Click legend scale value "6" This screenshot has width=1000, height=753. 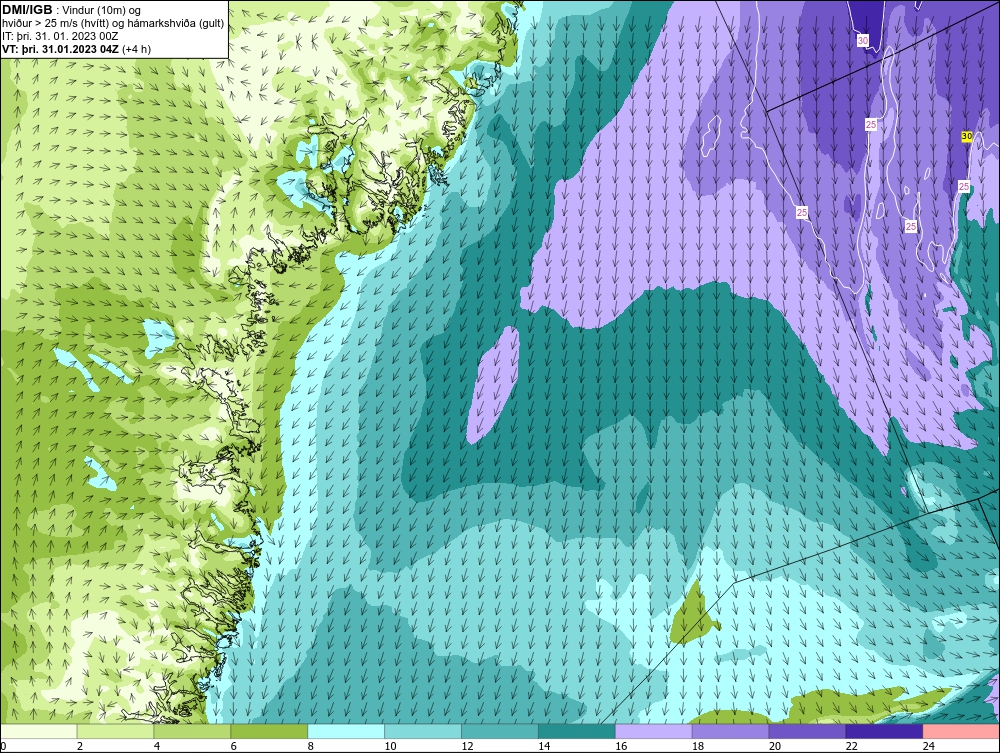pyautogui.click(x=233, y=746)
